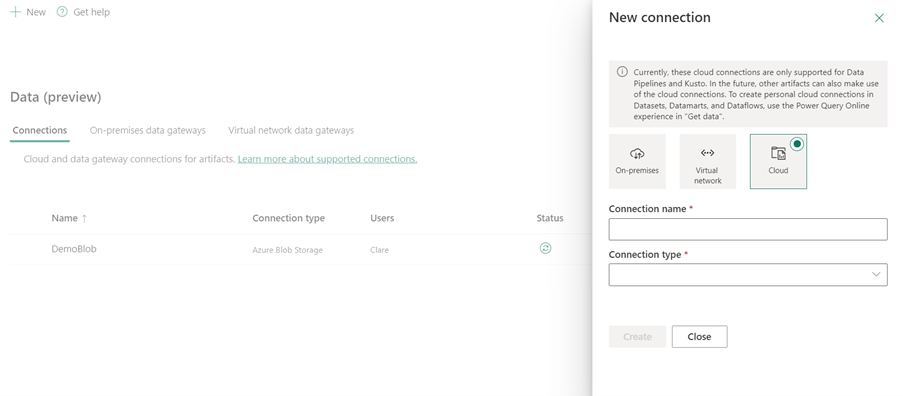The height and width of the screenshot is (396, 903).
Task: Click the Close button in panel
Action: (699, 337)
